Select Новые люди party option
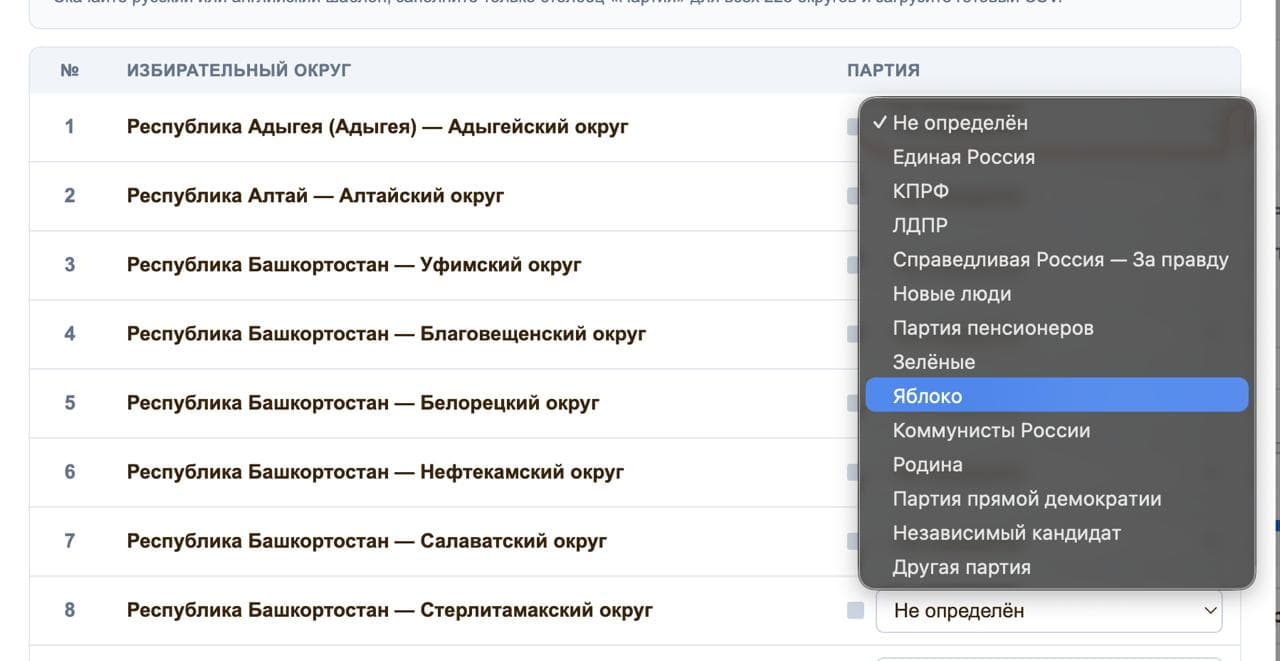Image resolution: width=1280 pixels, height=661 pixels. tap(1057, 294)
